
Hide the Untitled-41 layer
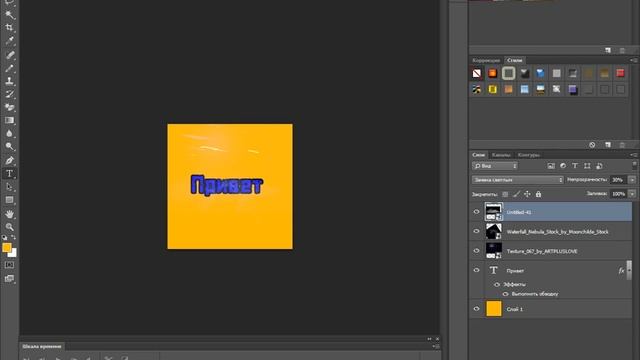click(476, 212)
